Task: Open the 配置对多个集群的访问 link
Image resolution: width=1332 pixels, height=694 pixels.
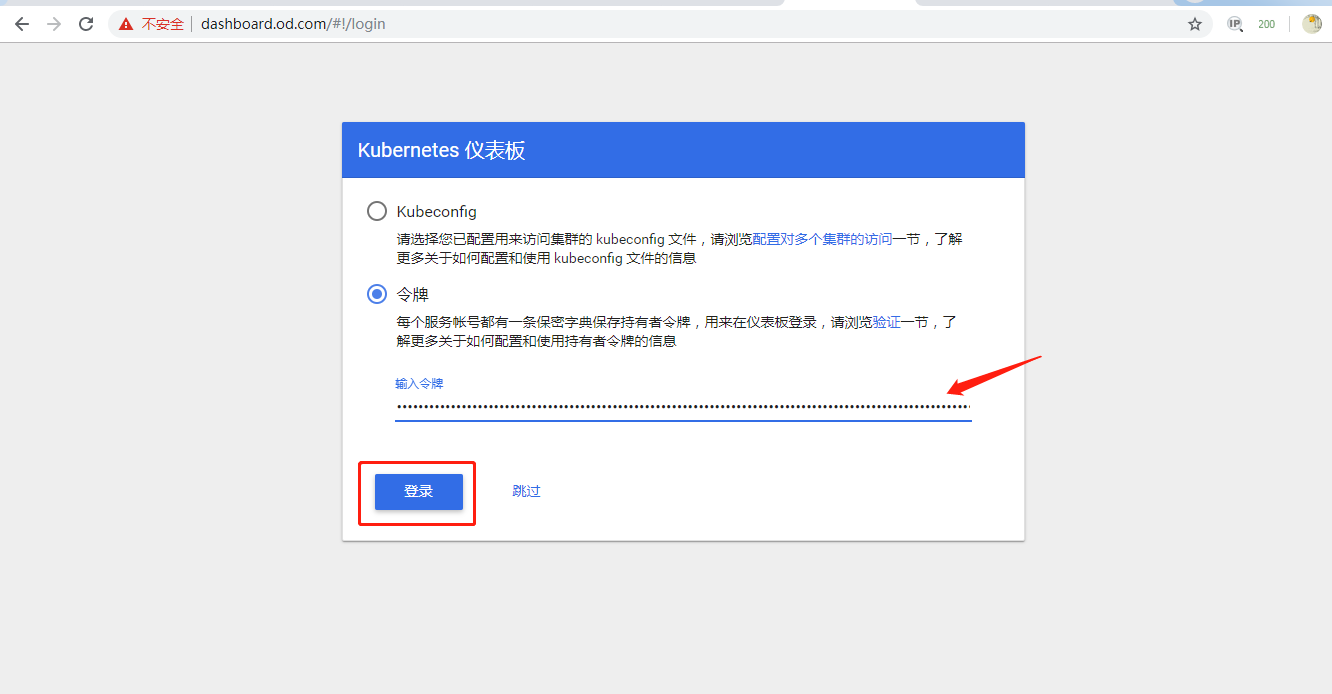Action: coord(822,240)
